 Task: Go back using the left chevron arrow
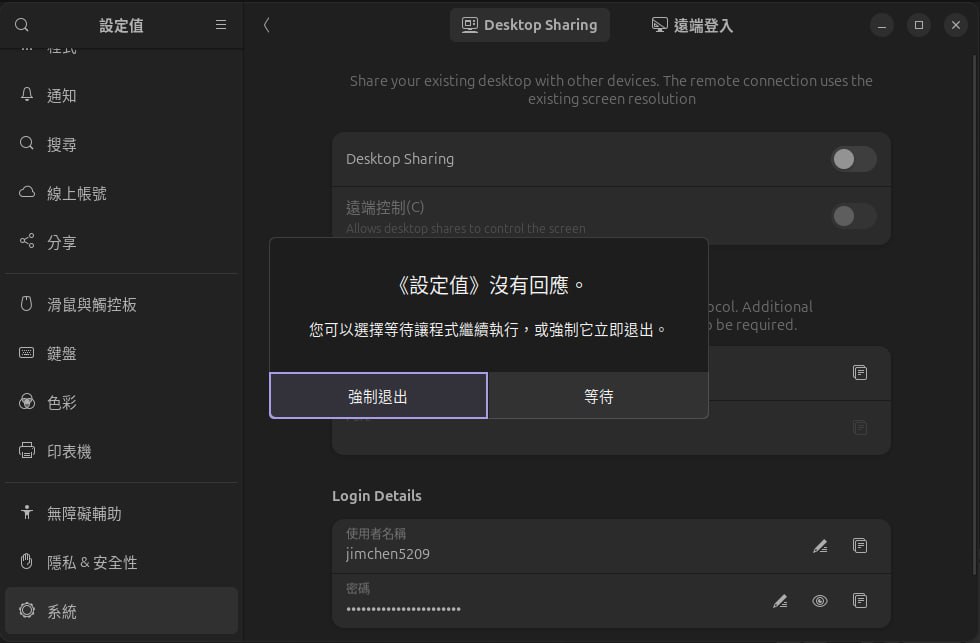click(267, 25)
